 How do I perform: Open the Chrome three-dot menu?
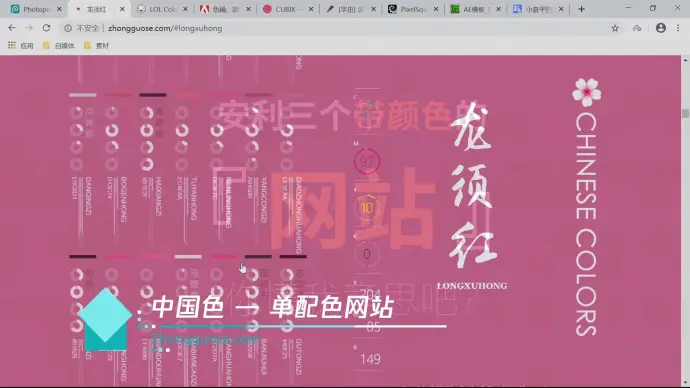click(x=678, y=28)
